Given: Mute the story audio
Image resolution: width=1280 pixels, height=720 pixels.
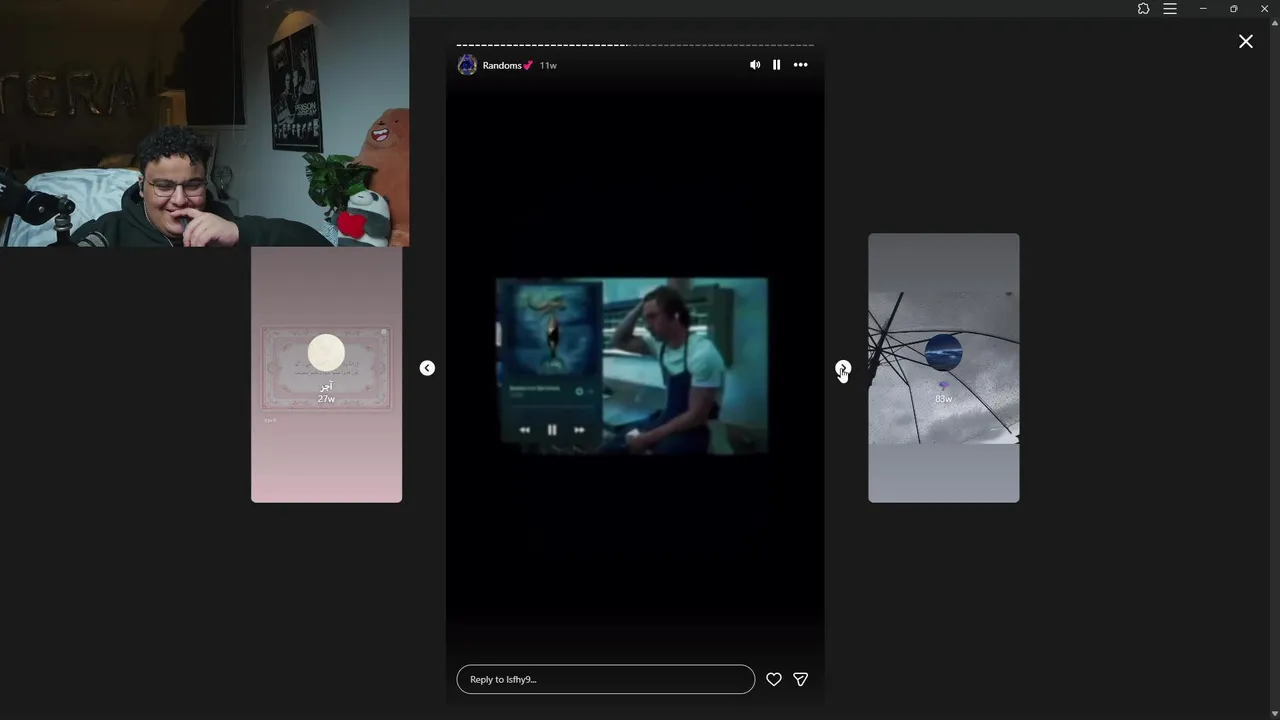Looking at the screenshot, I should click(755, 65).
